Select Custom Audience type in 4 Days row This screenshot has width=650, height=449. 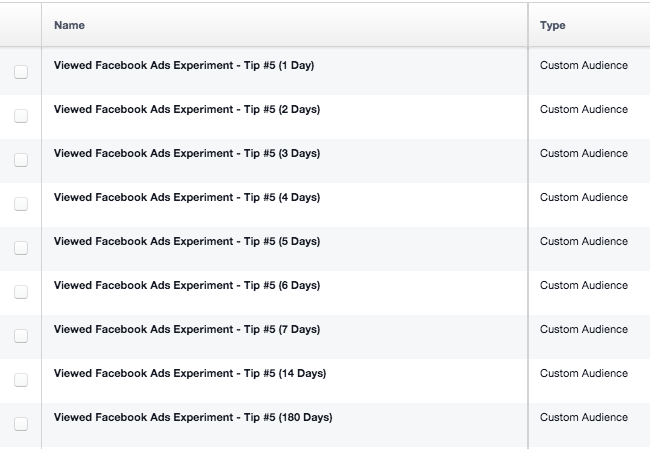tap(584, 197)
